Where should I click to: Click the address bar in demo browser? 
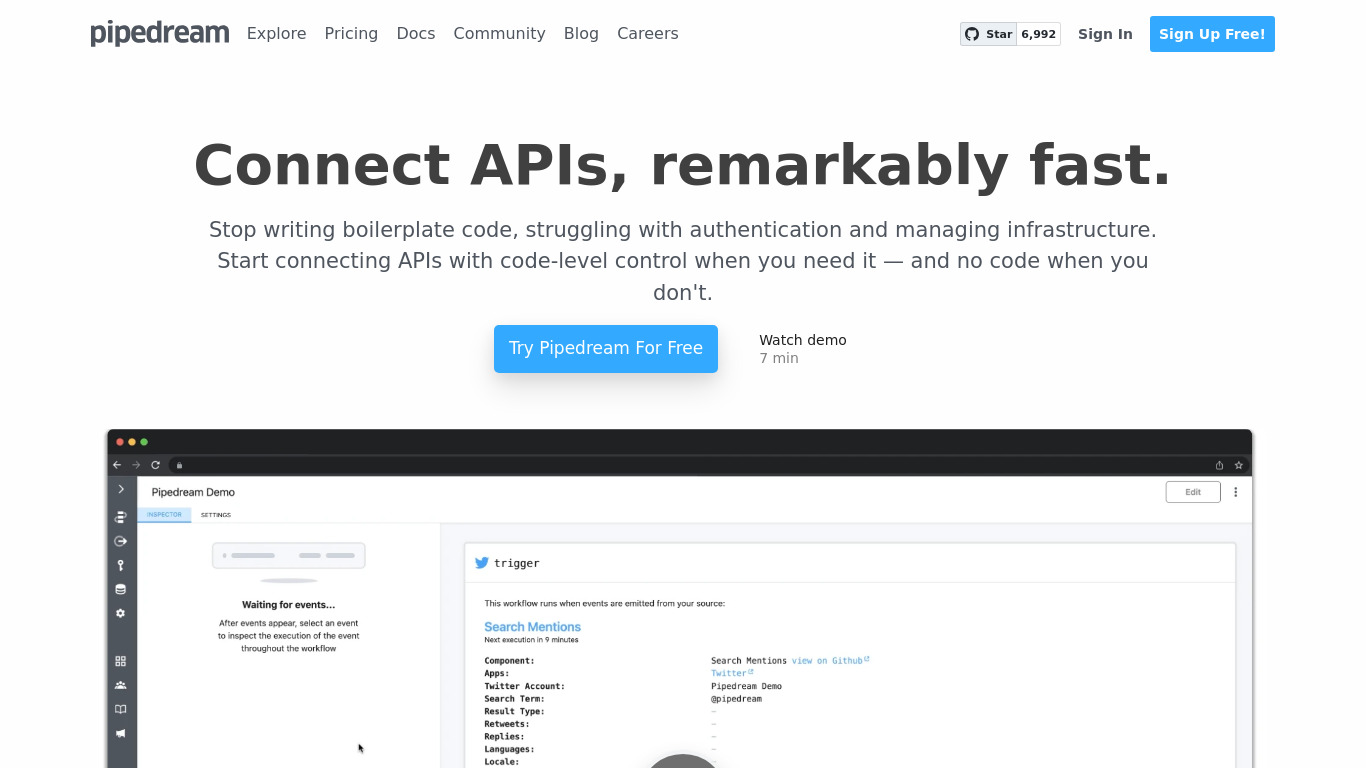click(x=690, y=465)
